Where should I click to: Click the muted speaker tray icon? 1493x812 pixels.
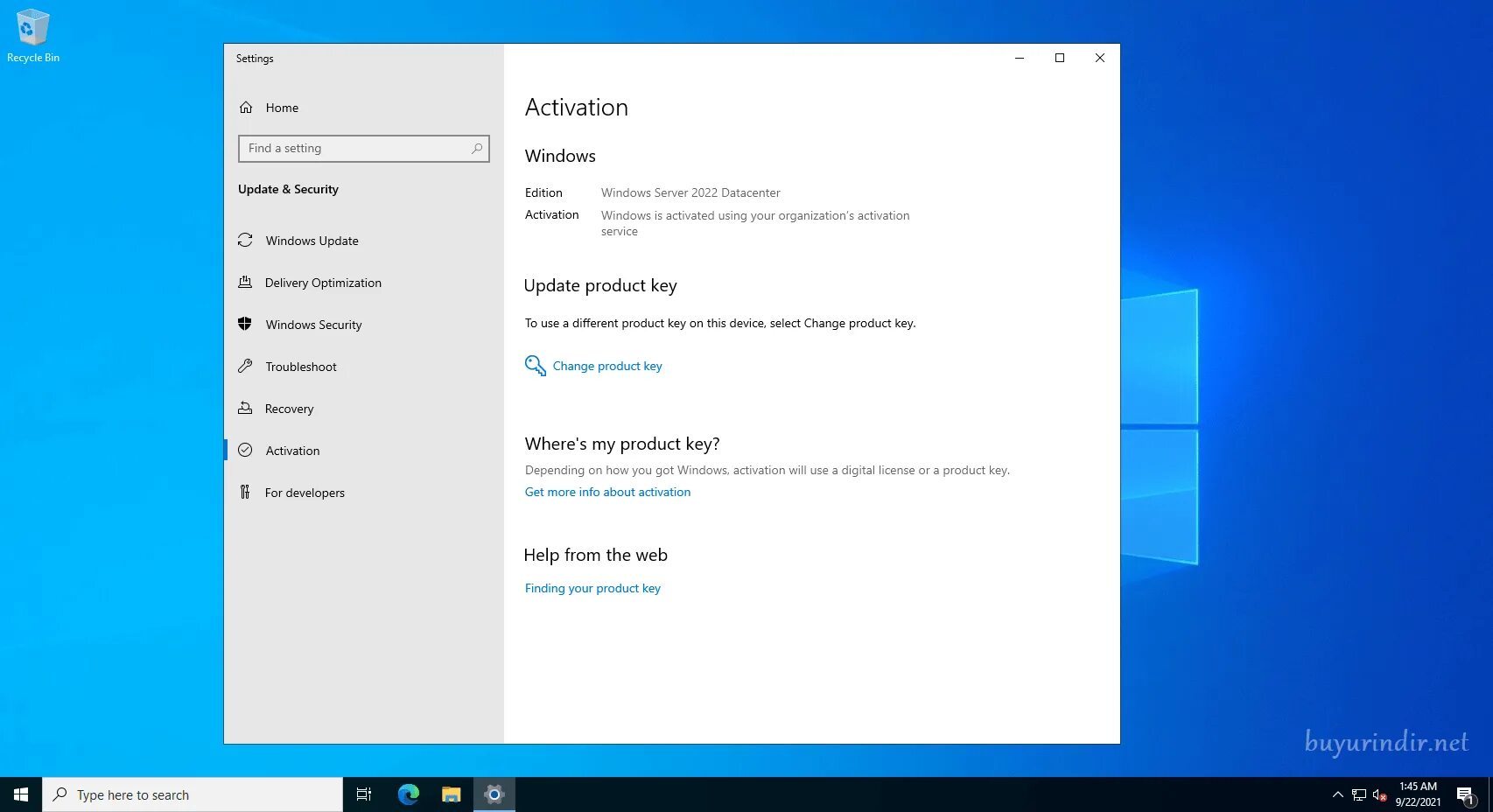(x=1379, y=794)
